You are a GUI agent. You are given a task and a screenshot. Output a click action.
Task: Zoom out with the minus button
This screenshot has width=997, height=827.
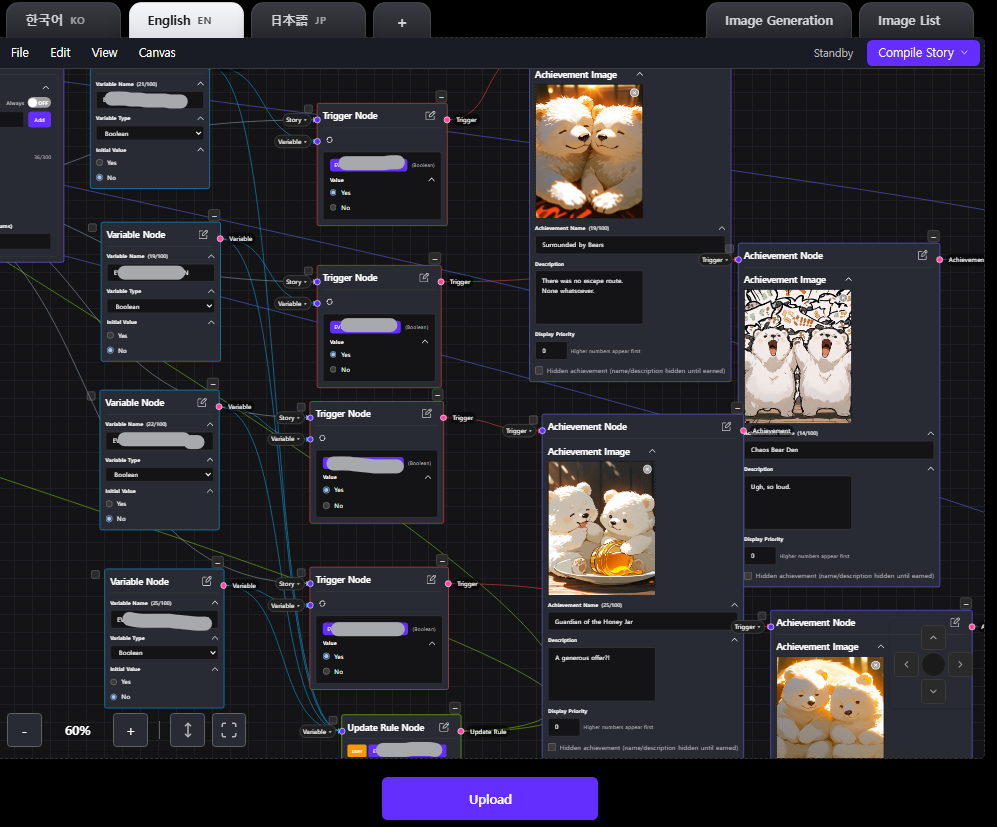pos(24,730)
